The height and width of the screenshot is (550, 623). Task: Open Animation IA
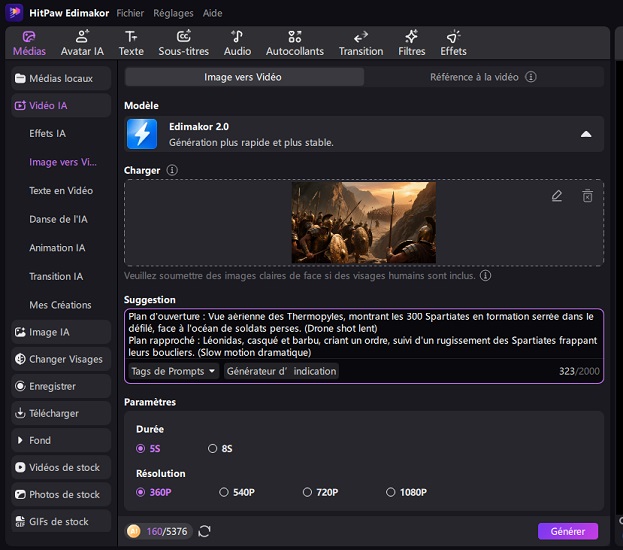coord(57,248)
